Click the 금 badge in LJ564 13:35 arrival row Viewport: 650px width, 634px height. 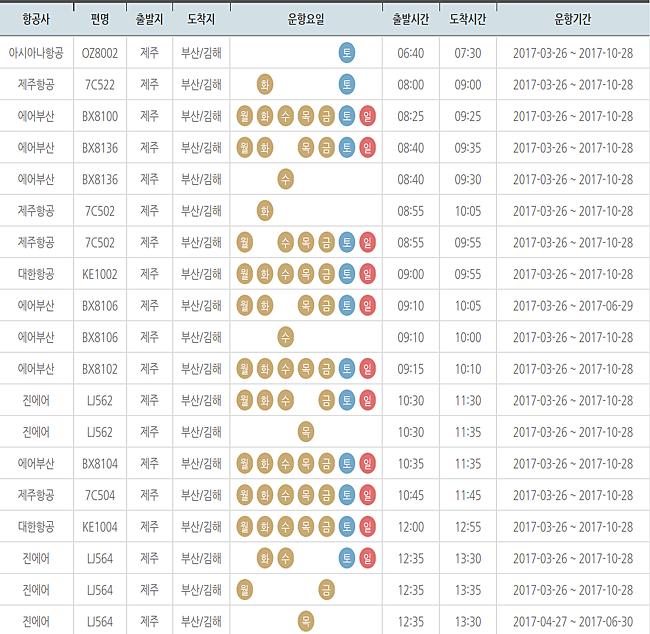click(x=326, y=590)
